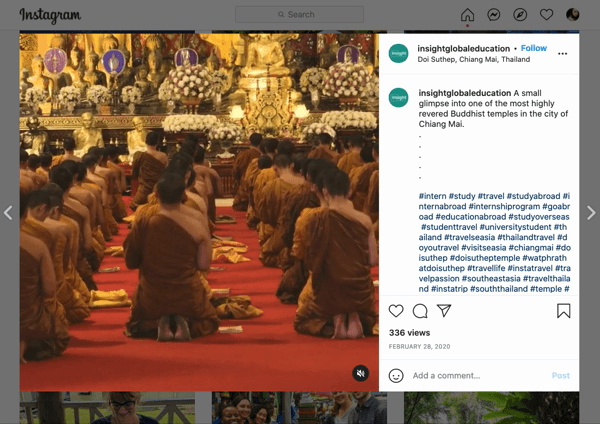Open the #study hashtag
The image size is (600, 424).
tap(462, 196)
